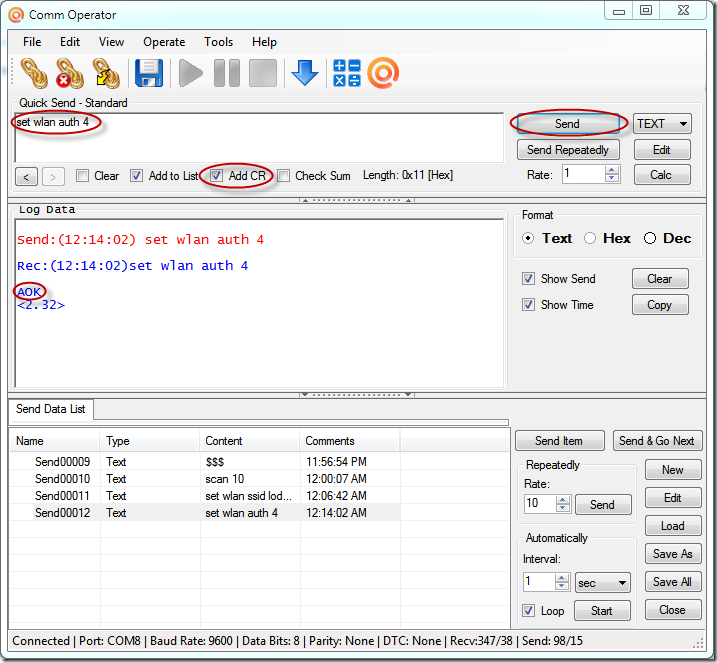Click the Repeatedly Rate value field
Viewport: 718px width, 663px height.
[x=540, y=504]
